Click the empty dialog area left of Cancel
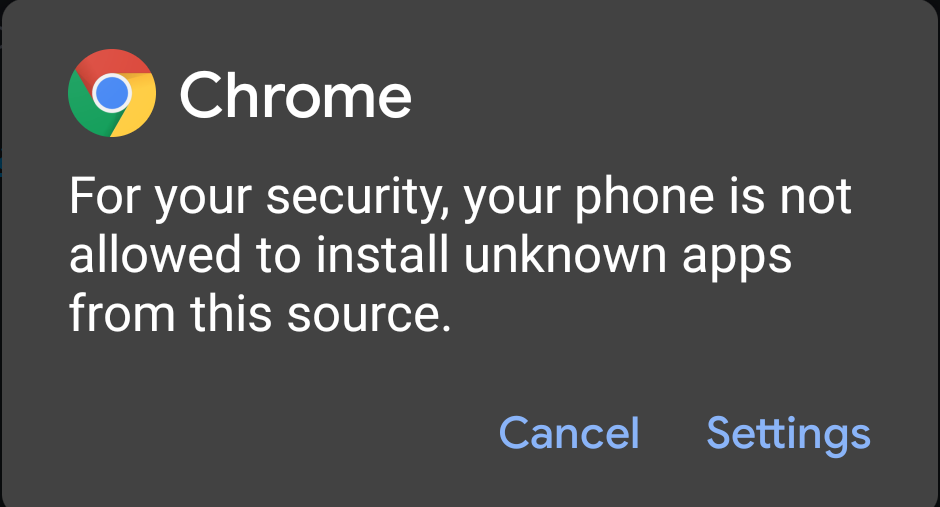Viewport: 940px width, 507px height. pos(250,433)
